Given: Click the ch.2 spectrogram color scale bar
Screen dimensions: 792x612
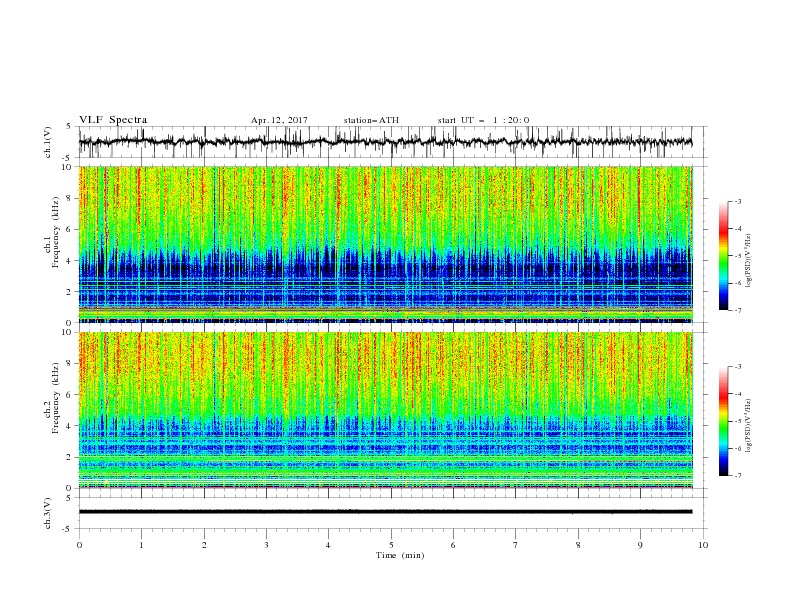Looking at the screenshot, I should (x=723, y=421).
